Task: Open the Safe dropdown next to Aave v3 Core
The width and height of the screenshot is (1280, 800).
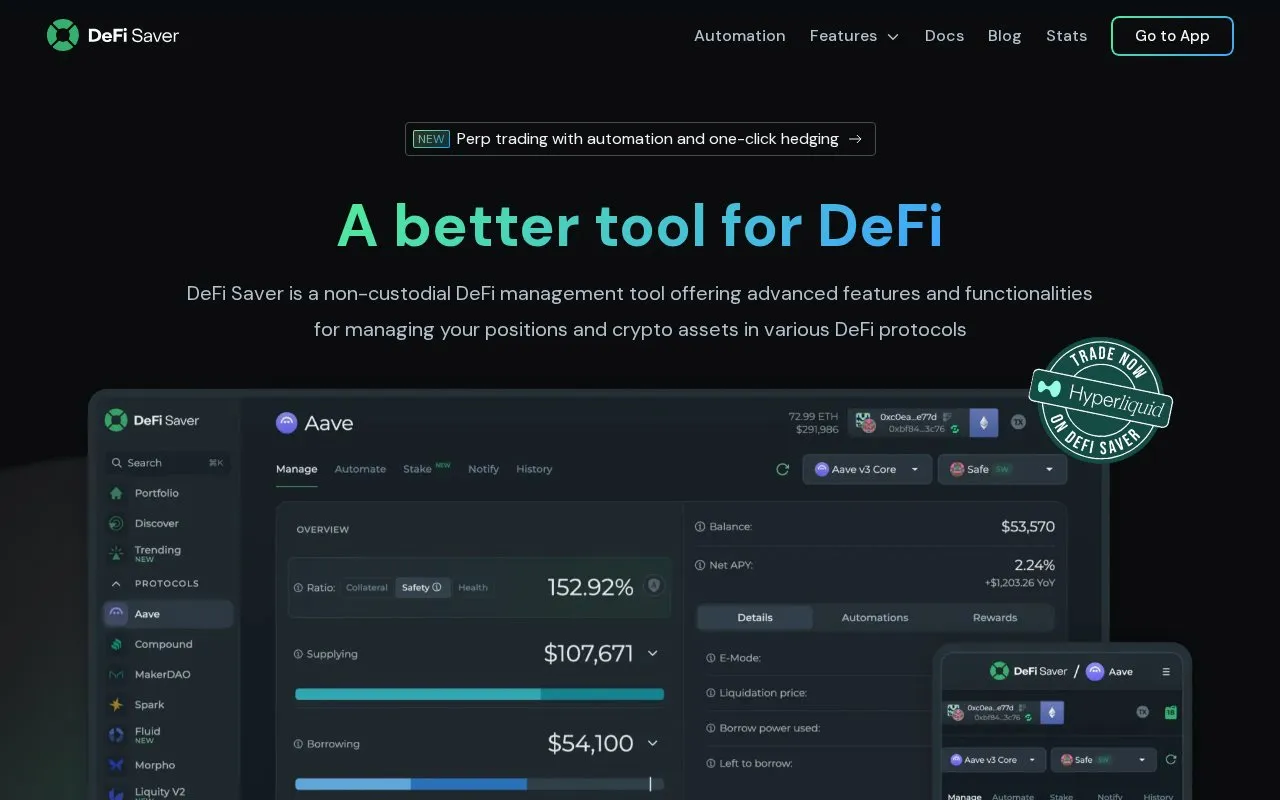Action: 1002,469
